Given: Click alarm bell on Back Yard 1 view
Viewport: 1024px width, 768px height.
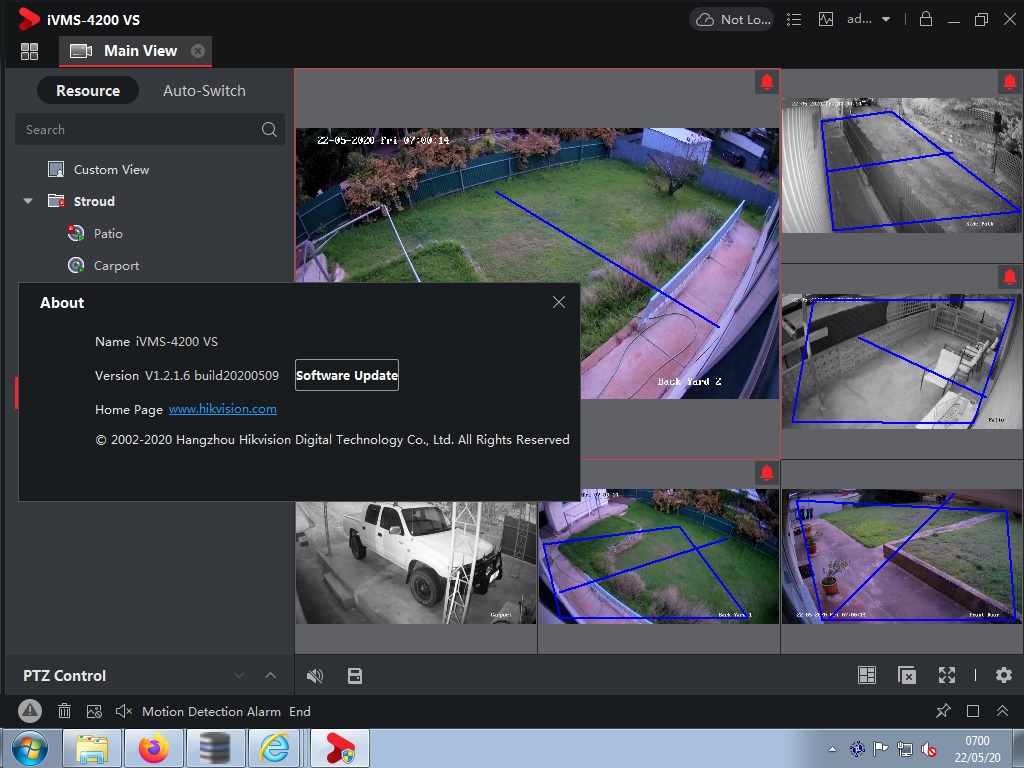Looking at the screenshot, I should (x=767, y=472).
